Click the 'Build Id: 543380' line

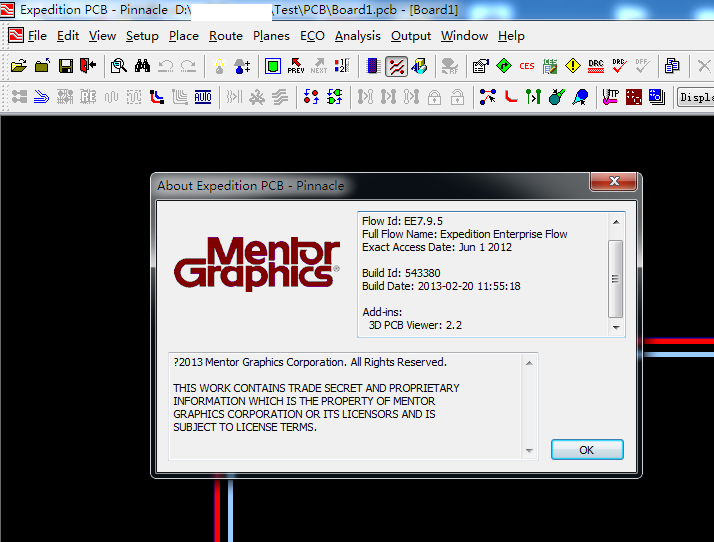[x=401, y=273]
